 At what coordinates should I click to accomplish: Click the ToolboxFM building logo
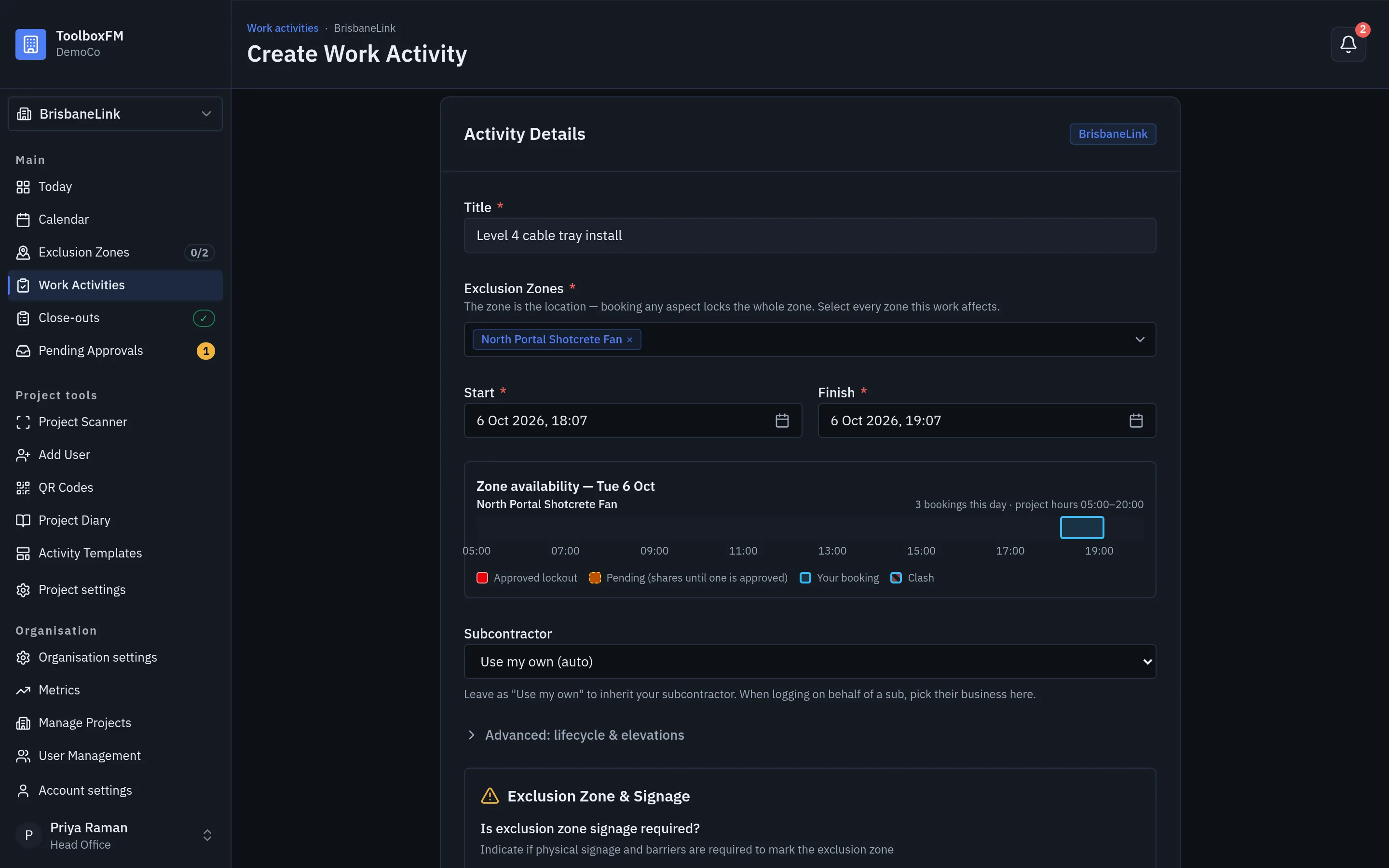pos(30,44)
